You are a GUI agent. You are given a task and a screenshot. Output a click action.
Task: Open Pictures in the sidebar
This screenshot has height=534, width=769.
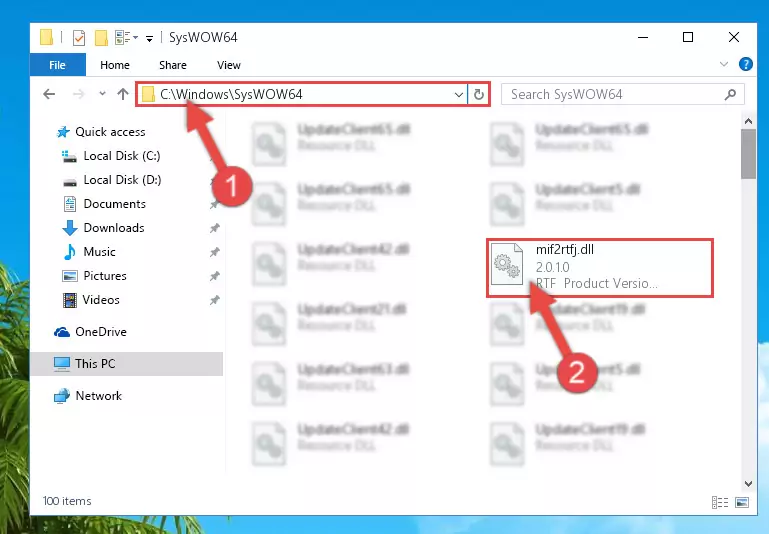(x=104, y=276)
